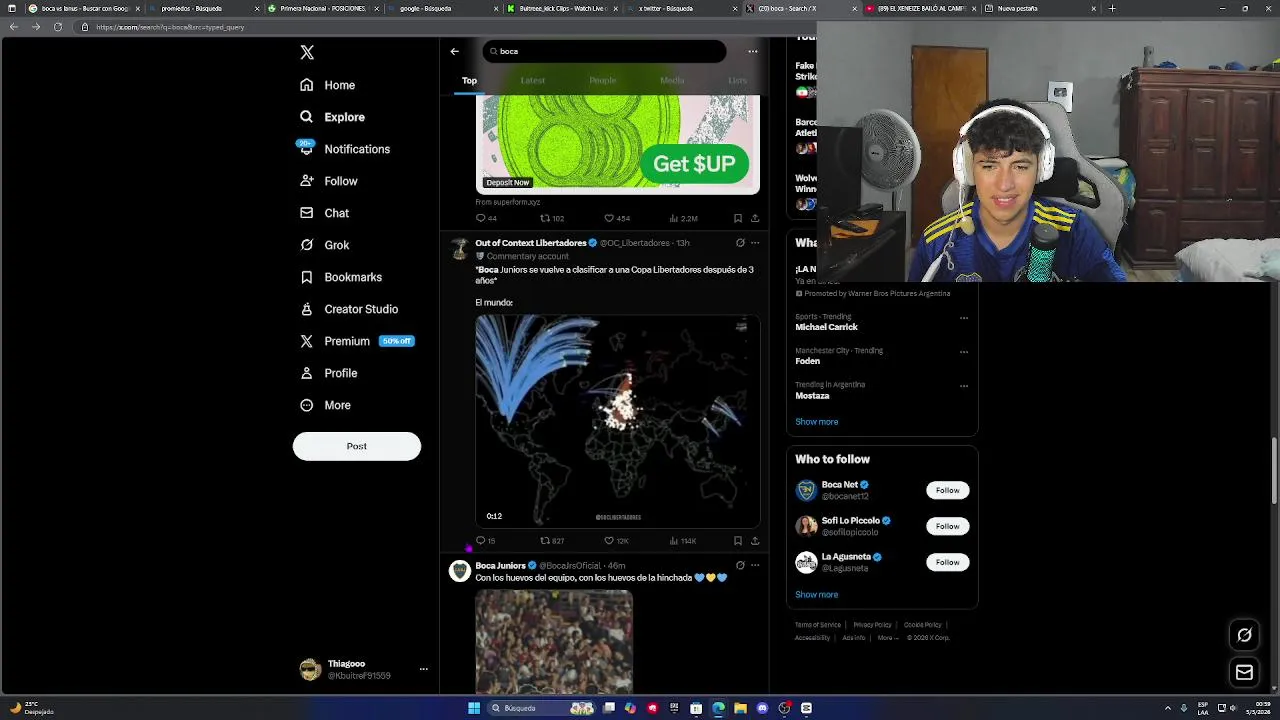Open the Follow section in sidebar
Image resolution: width=1280 pixels, height=720 pixels.
(x=329, y=181)
